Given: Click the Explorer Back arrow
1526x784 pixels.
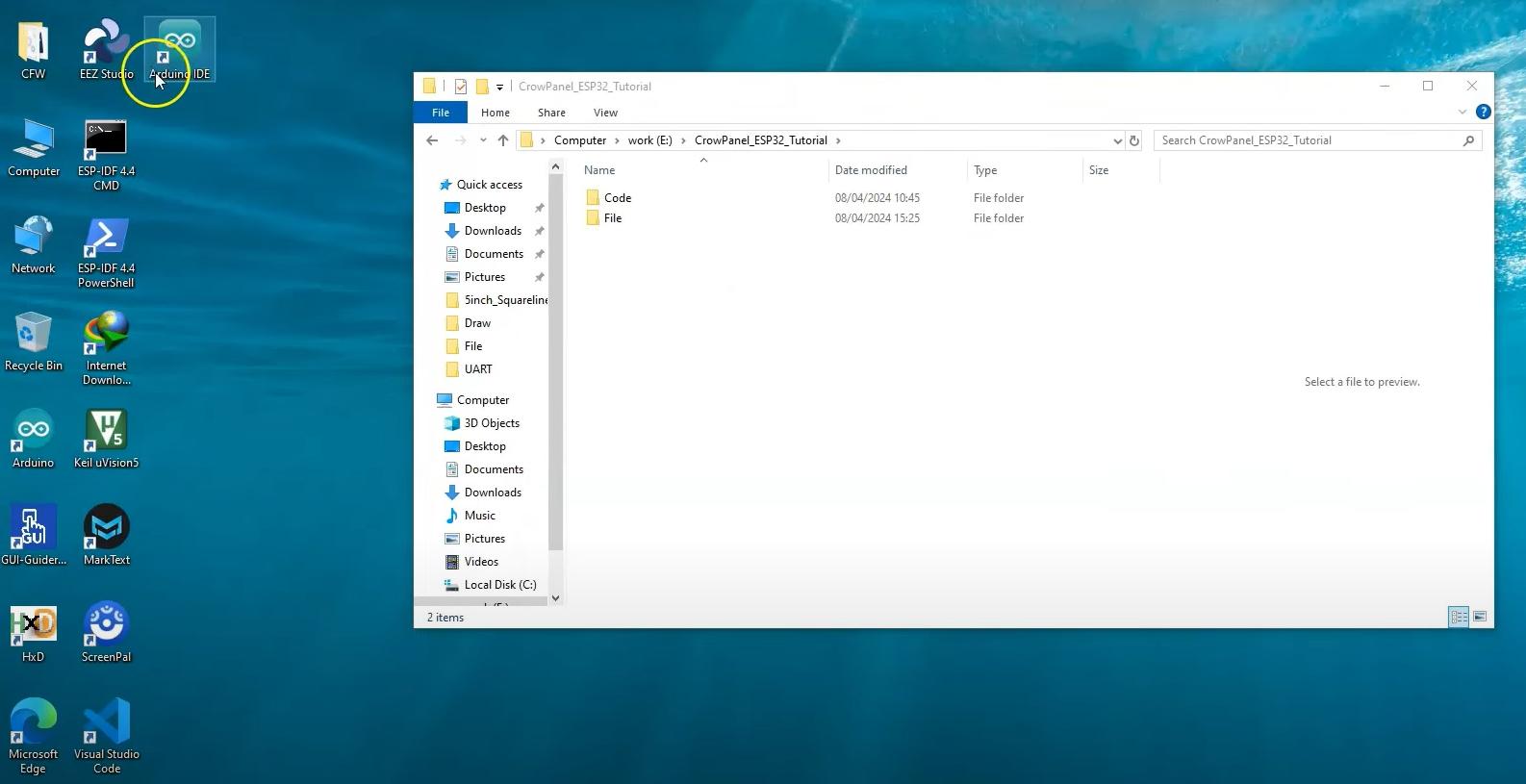Looking at the screenshot, I should pyautogui.click(x=432, y=140).
